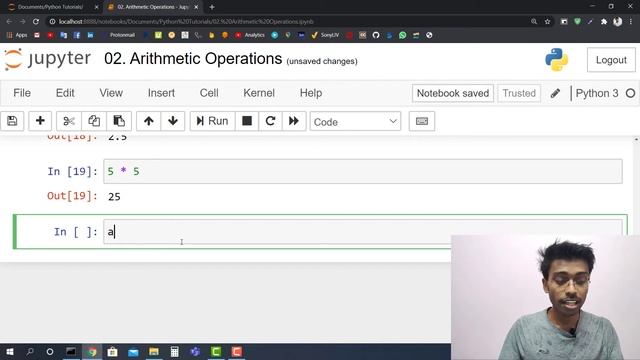
Task: Click the kernel idle circle indicator
Action: point(630,93)
